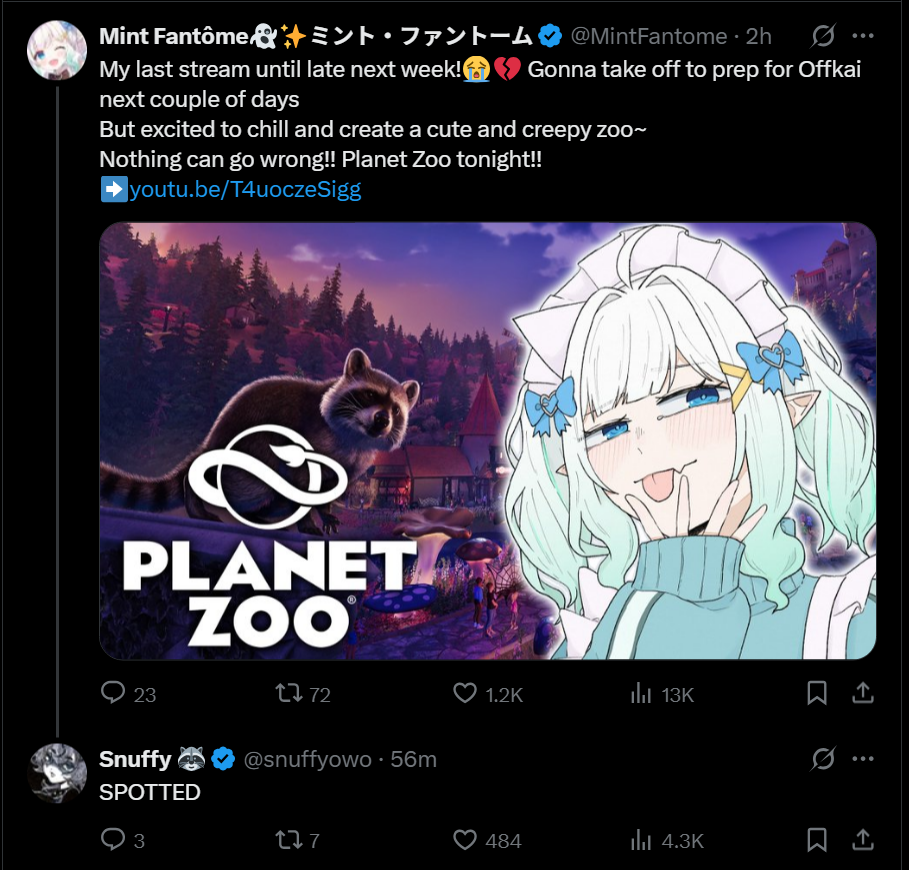Reply to Snuffy's SPOTTED tweet
909x870 pixels.
(115, 840)
